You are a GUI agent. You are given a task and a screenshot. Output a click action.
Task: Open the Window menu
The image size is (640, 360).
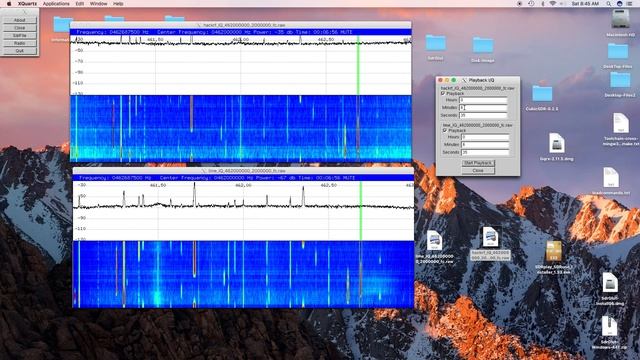point(98,4)
